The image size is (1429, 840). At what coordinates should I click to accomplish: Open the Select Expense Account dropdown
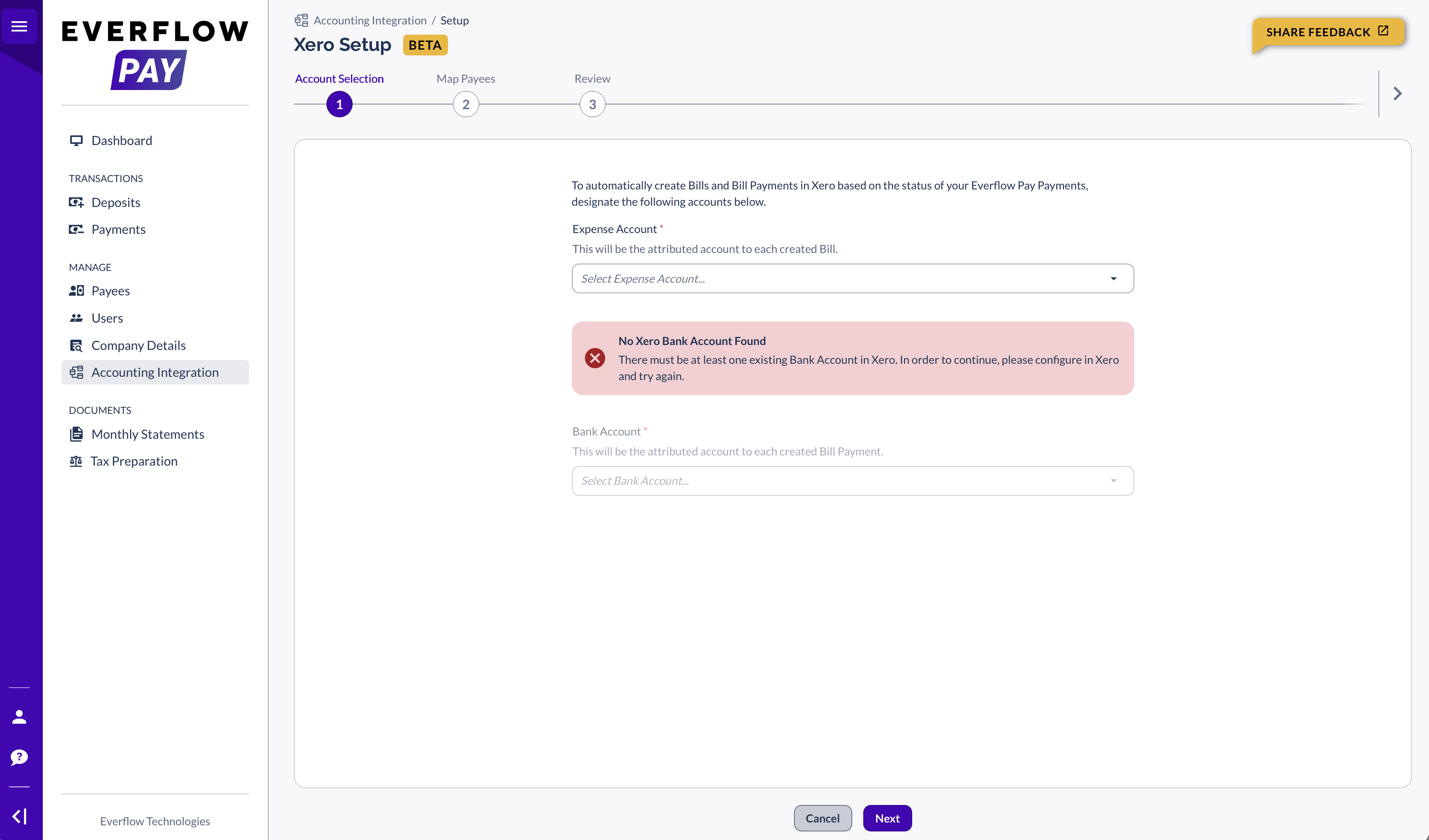point(852,278)
